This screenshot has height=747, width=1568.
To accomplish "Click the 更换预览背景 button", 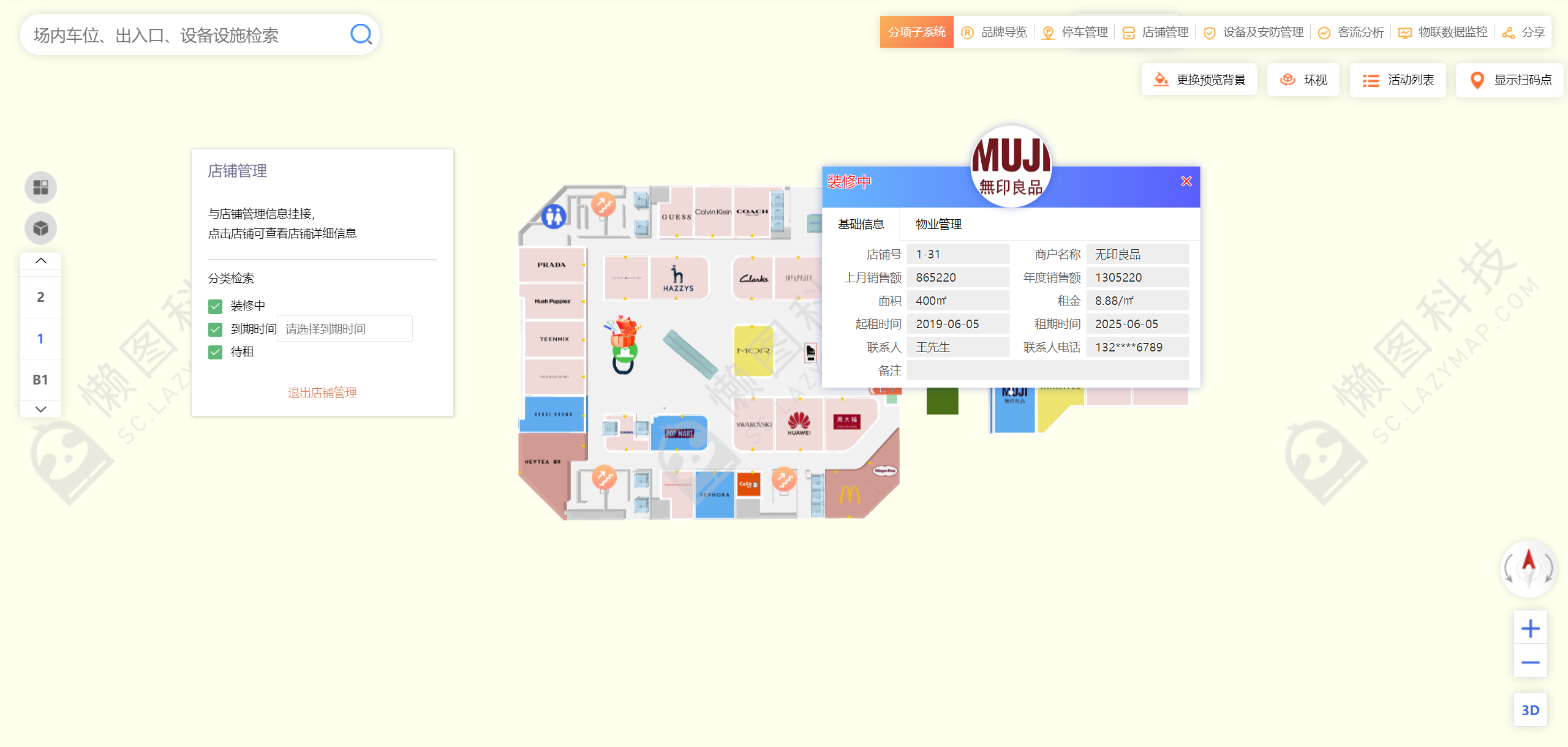I will click(x=1199, y=80).
